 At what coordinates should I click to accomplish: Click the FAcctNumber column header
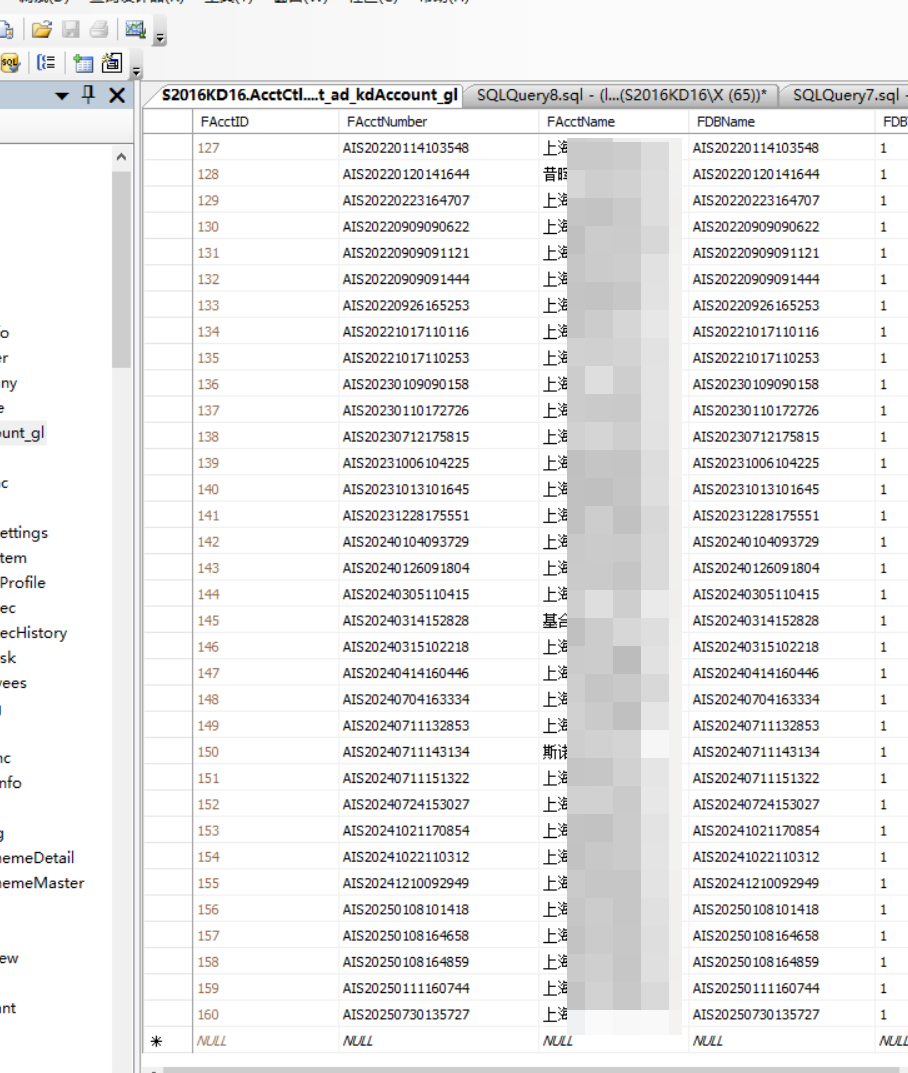coord(387,122)
